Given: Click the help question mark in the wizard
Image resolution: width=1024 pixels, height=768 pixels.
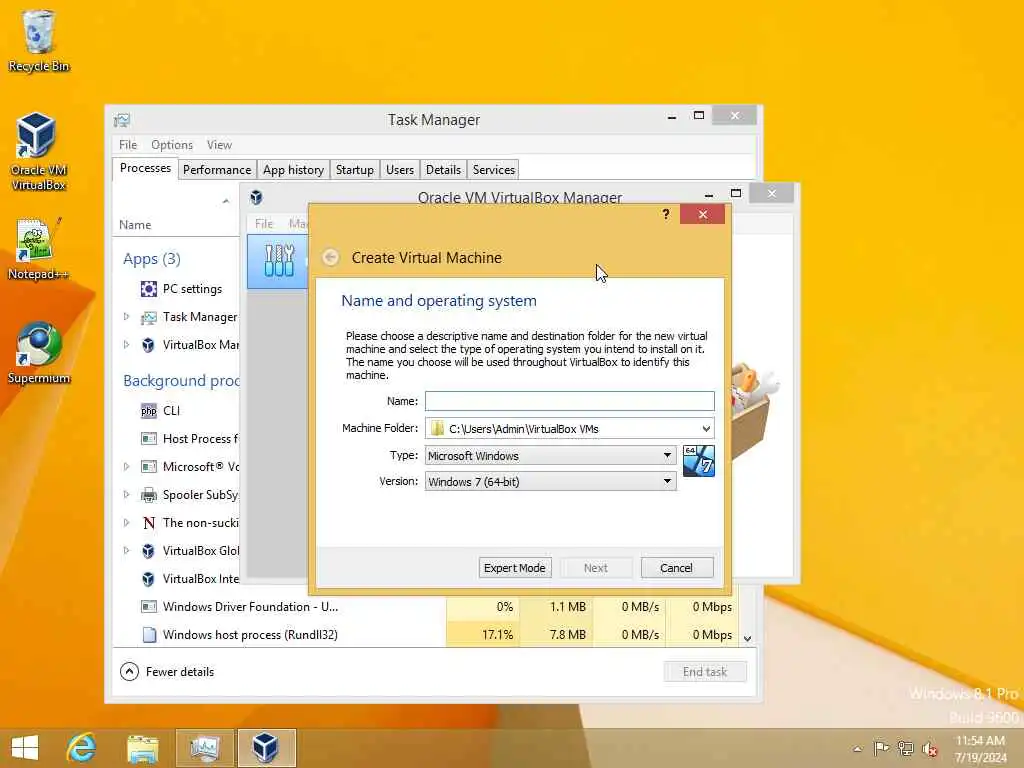Looking at the screenshot, I should tap(665, 214).
